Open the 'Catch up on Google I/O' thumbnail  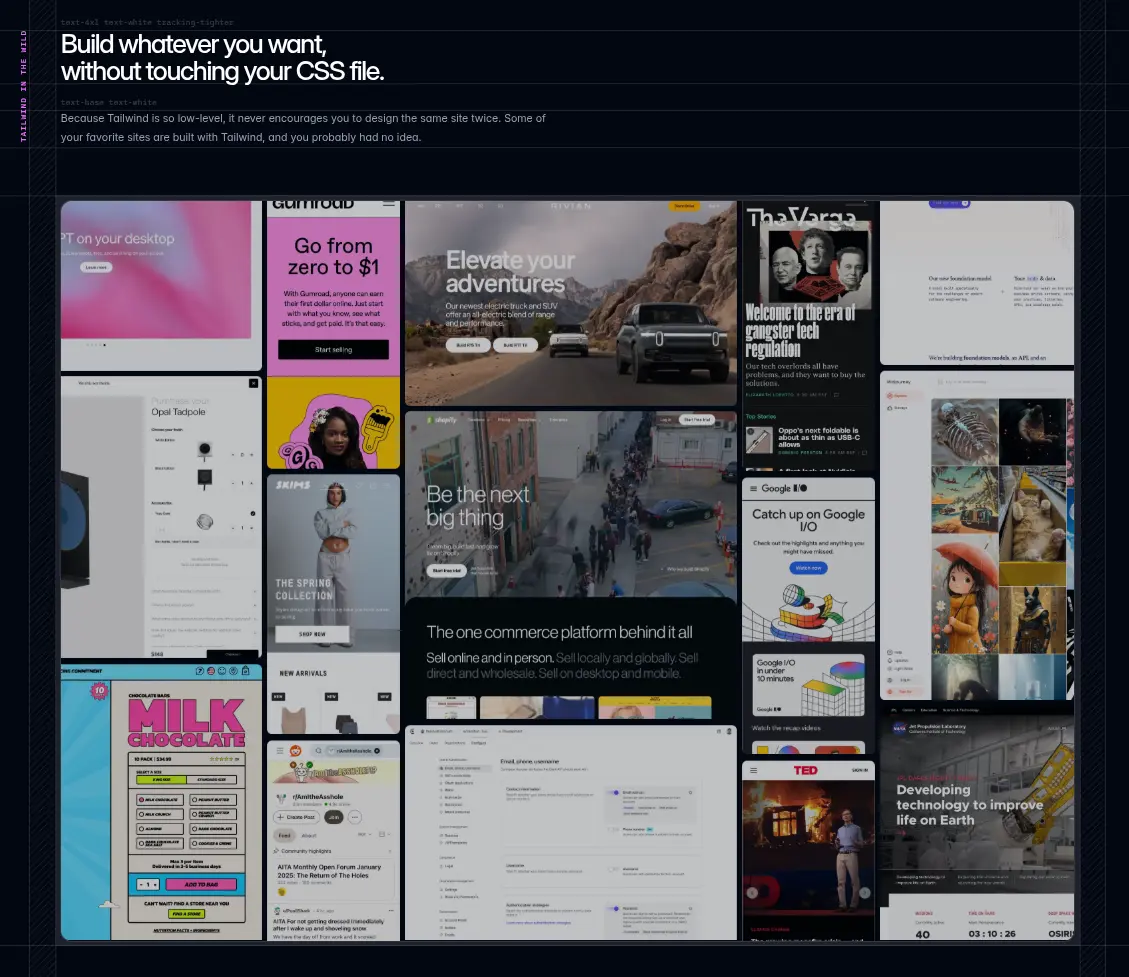[809, 616]
